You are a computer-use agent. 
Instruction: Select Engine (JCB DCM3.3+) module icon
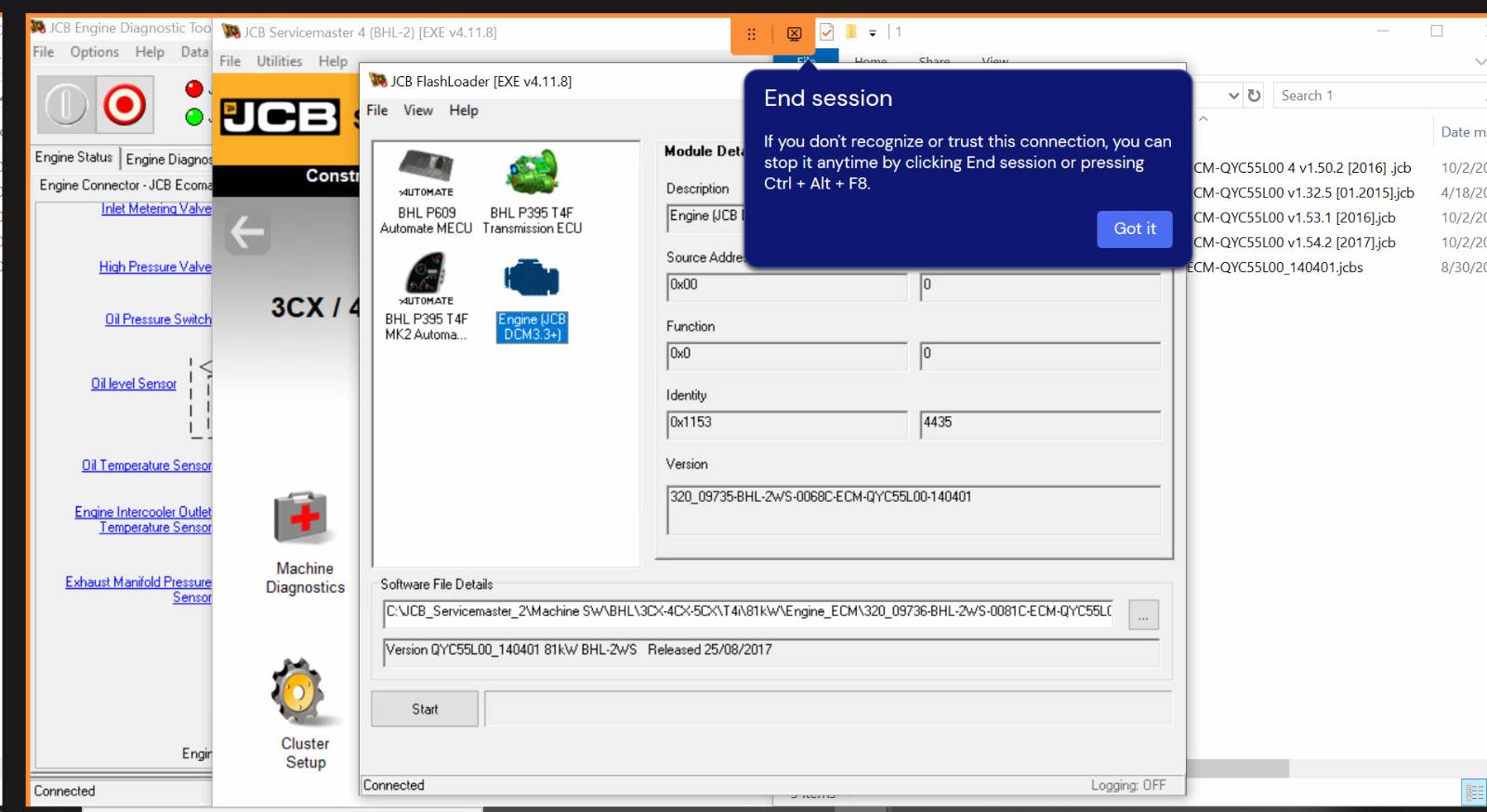(532, 299)
